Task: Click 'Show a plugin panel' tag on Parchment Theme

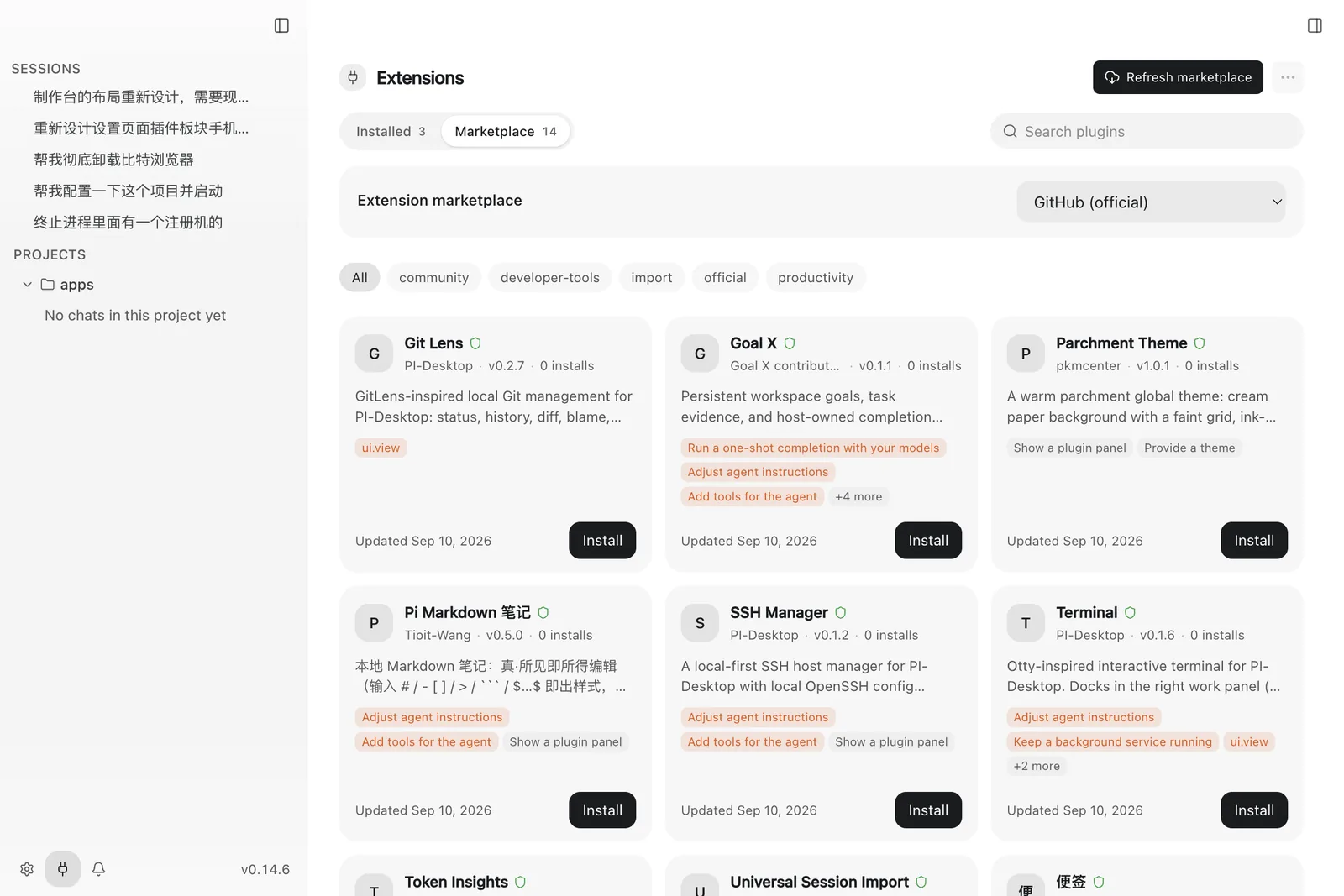Action: click(1069, 448)
